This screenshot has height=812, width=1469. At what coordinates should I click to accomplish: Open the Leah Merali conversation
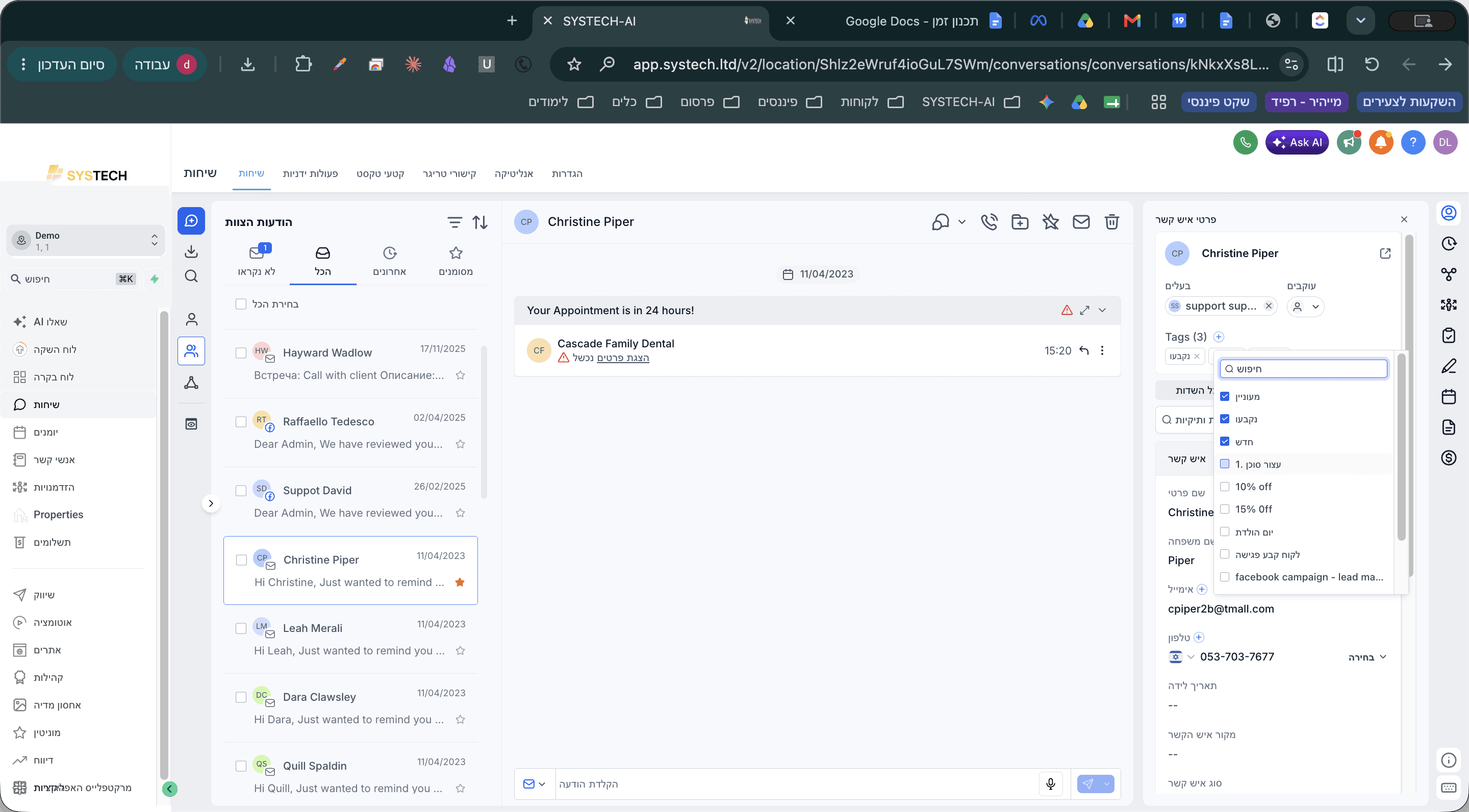click(350, 639)
